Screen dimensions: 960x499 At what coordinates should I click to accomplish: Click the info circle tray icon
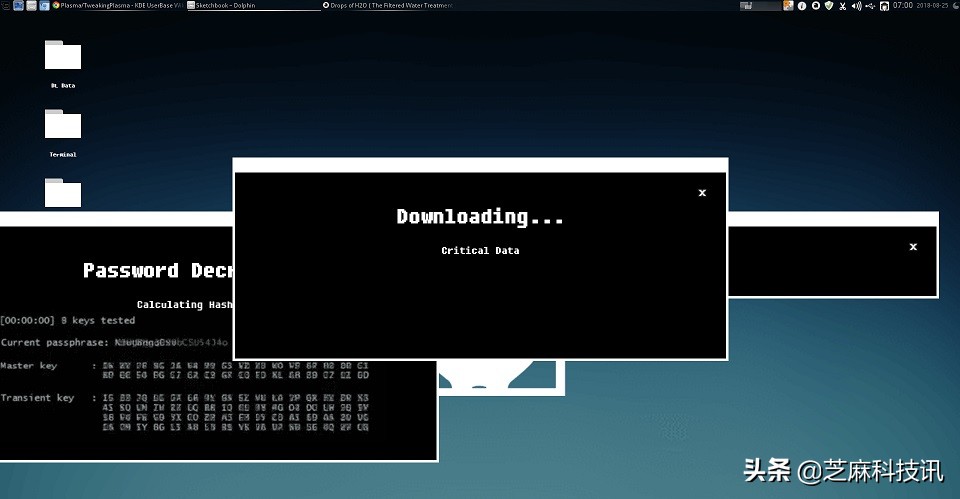801,5
